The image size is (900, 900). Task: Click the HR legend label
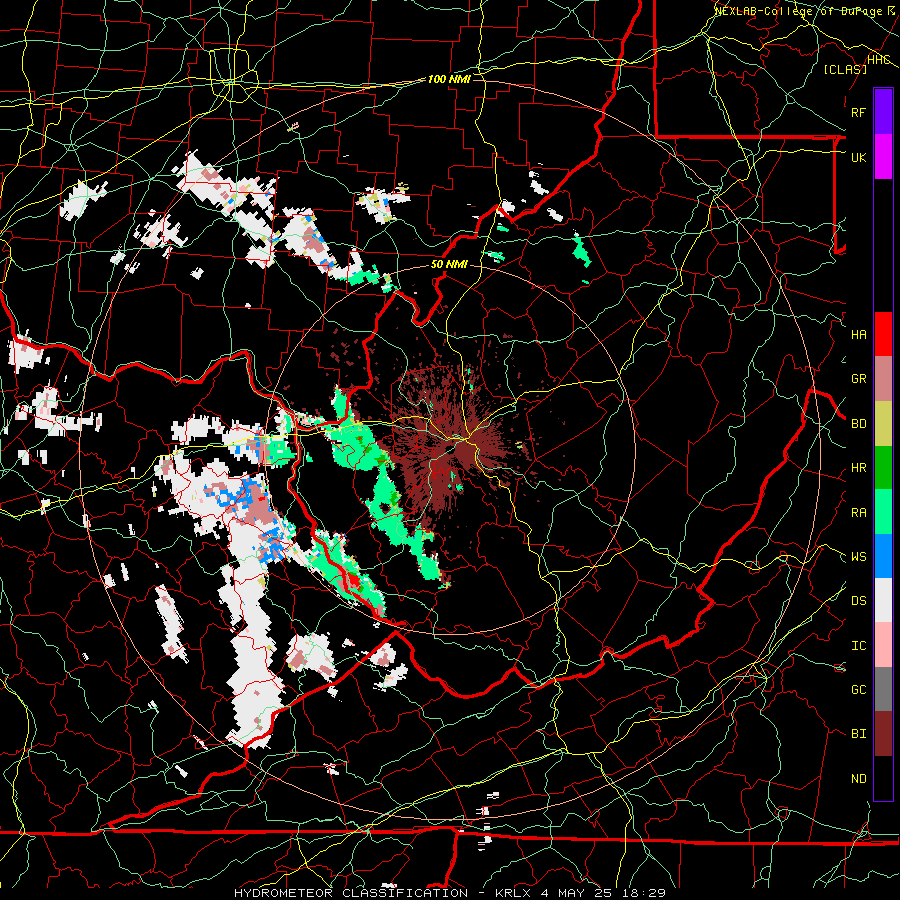pos(859,468)
